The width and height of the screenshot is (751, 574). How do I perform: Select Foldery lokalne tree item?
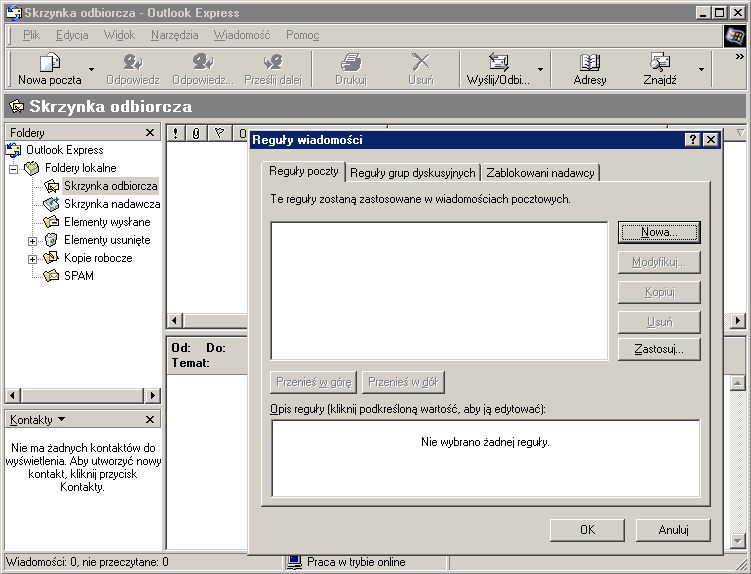[70, 168]
